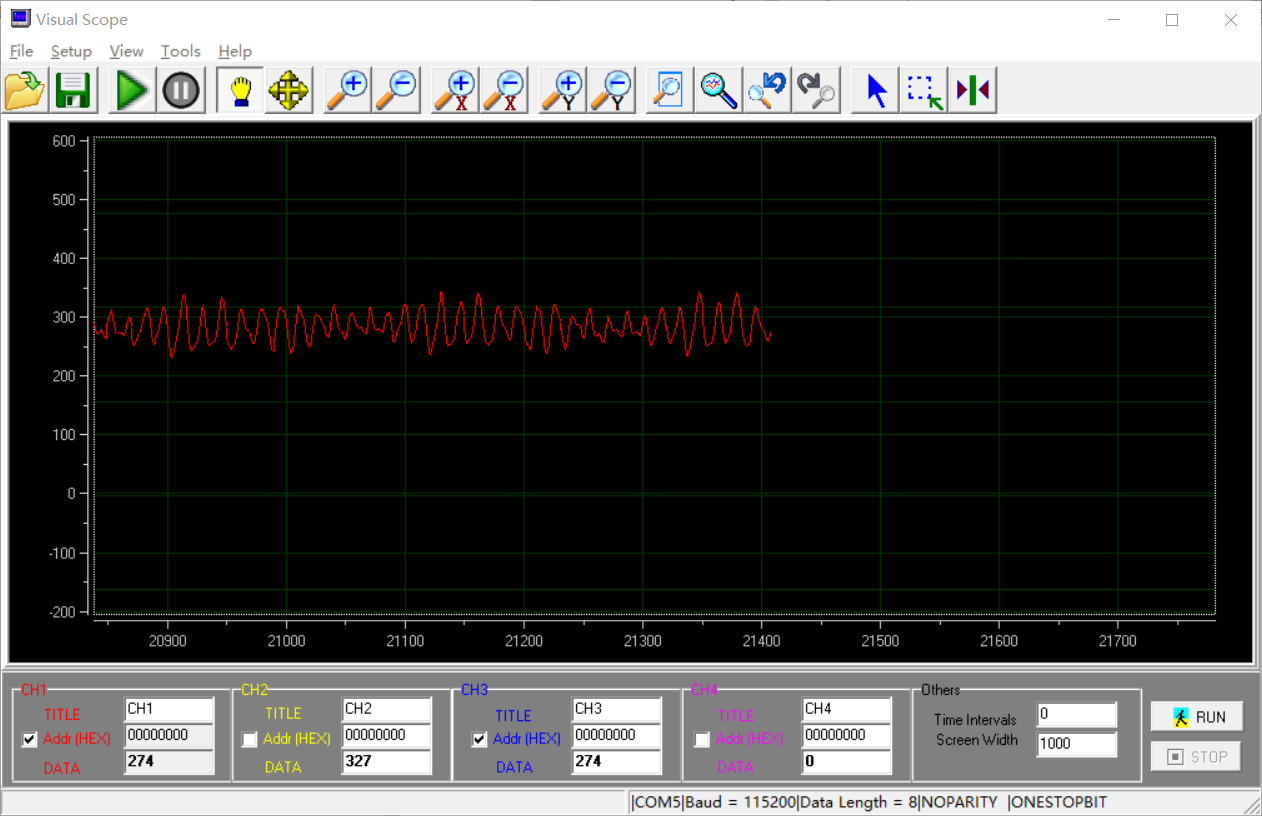This screenshot has height=816, width=1262.
Task: Click the 600 y-axis label
Action: pyautogui.click(x=64, y=141)
